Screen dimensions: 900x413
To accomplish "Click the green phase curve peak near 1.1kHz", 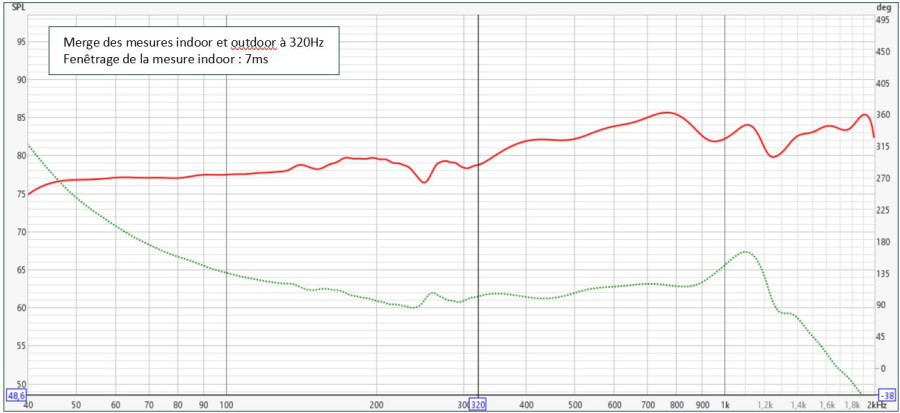I will pyautogui.click(x=744, y=252).
